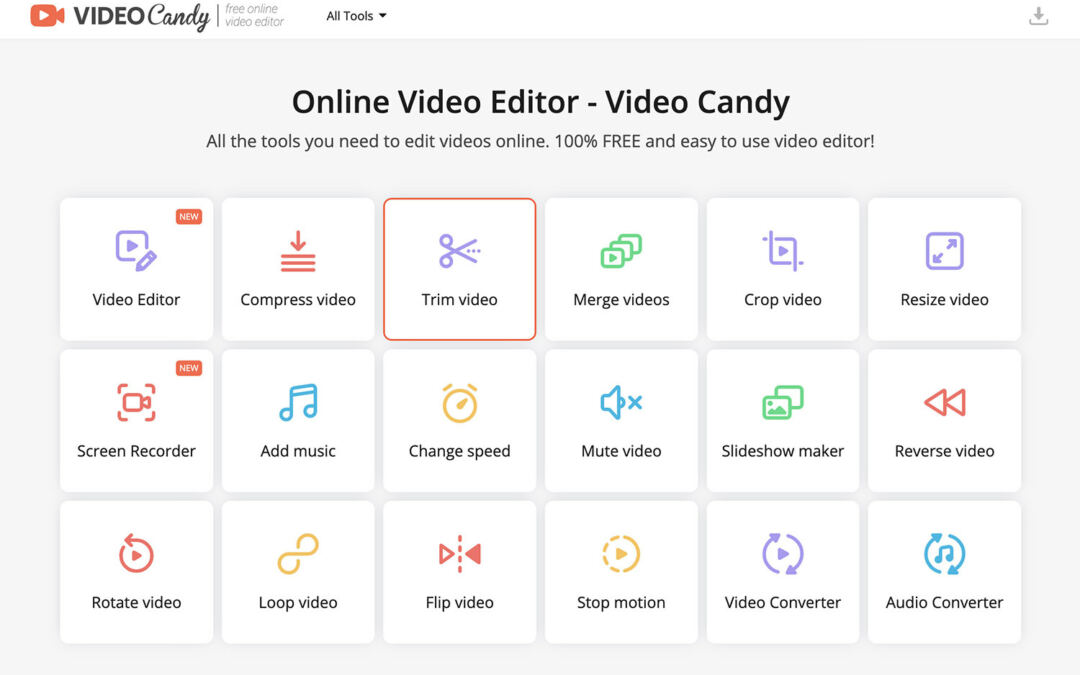The height and width of the screenshot is (675, 1080).
Task: Click the Stop motion tile label
Action: [621, 602]
